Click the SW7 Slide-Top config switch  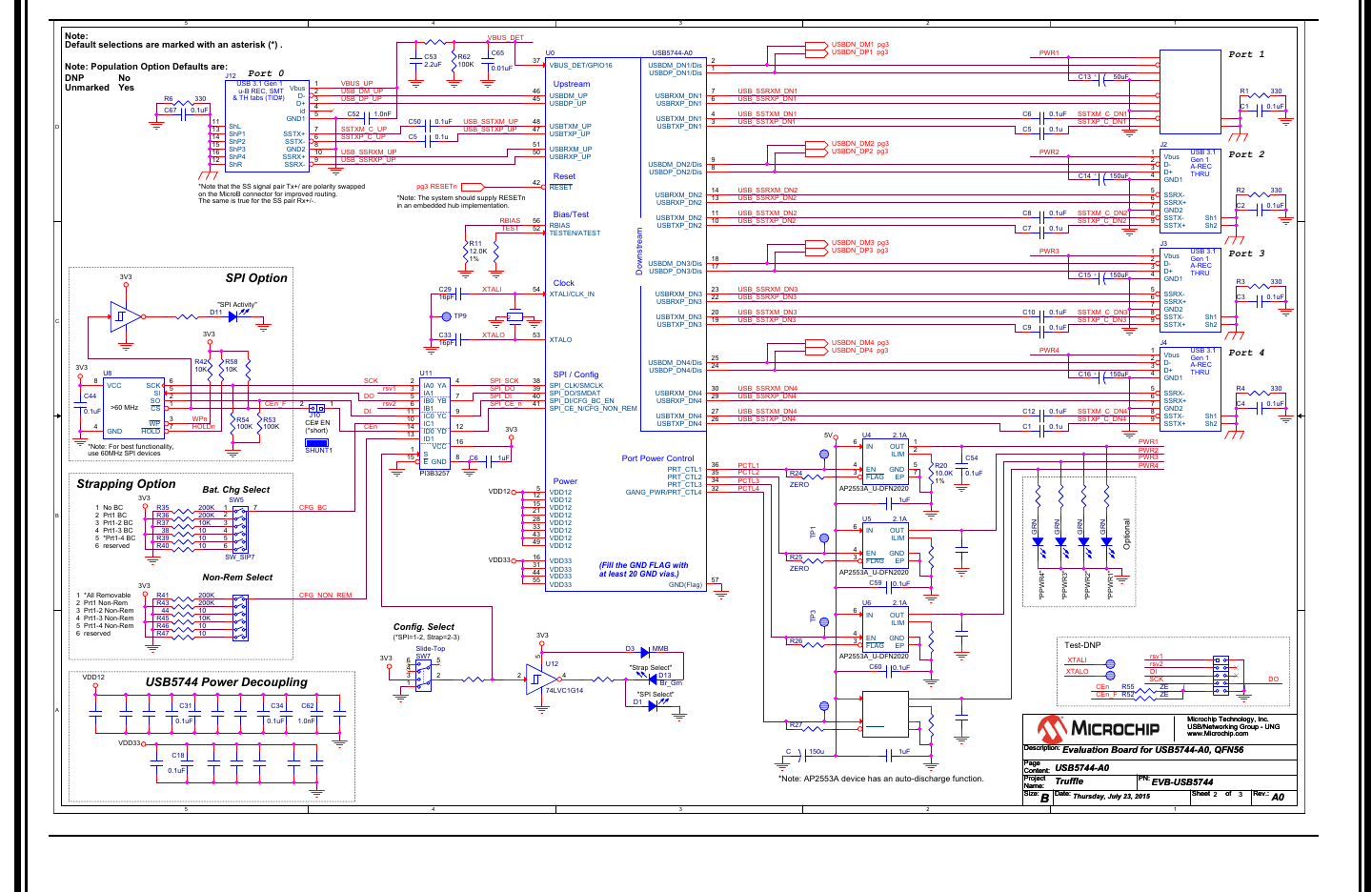click(x=423, y=675)
